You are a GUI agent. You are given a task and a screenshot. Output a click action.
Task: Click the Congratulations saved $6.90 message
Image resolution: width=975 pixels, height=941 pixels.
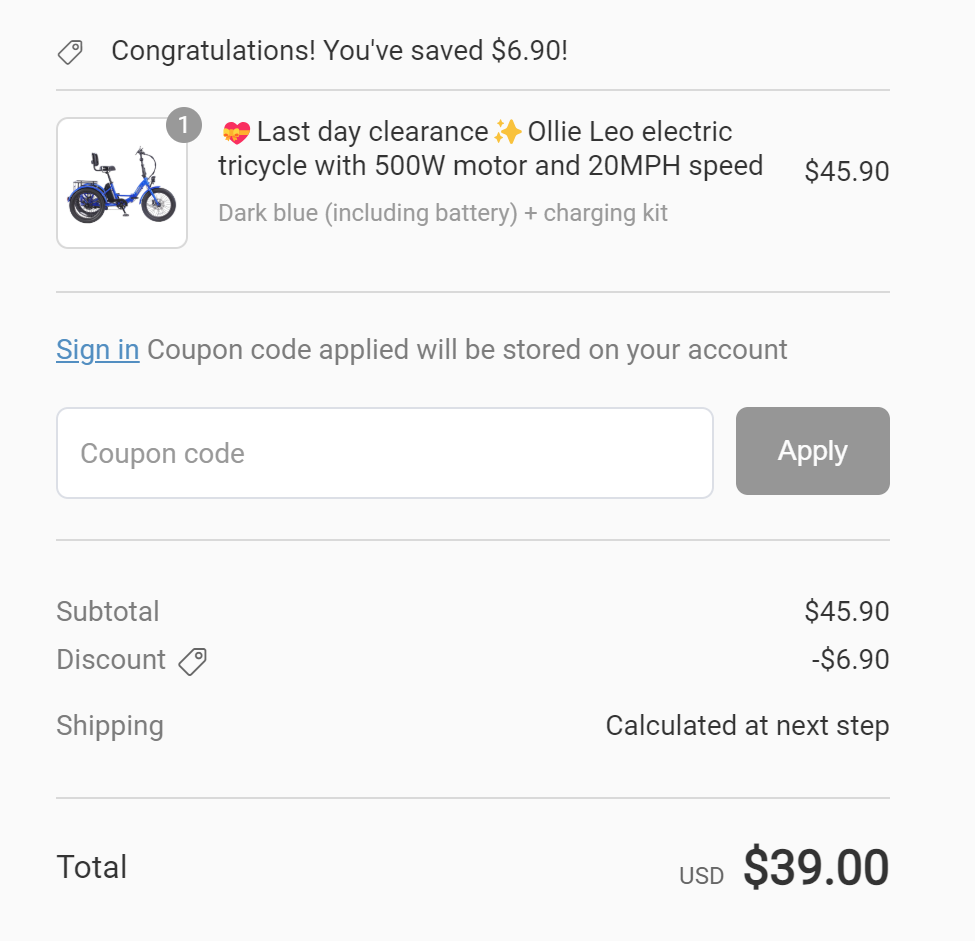(339, 51)
